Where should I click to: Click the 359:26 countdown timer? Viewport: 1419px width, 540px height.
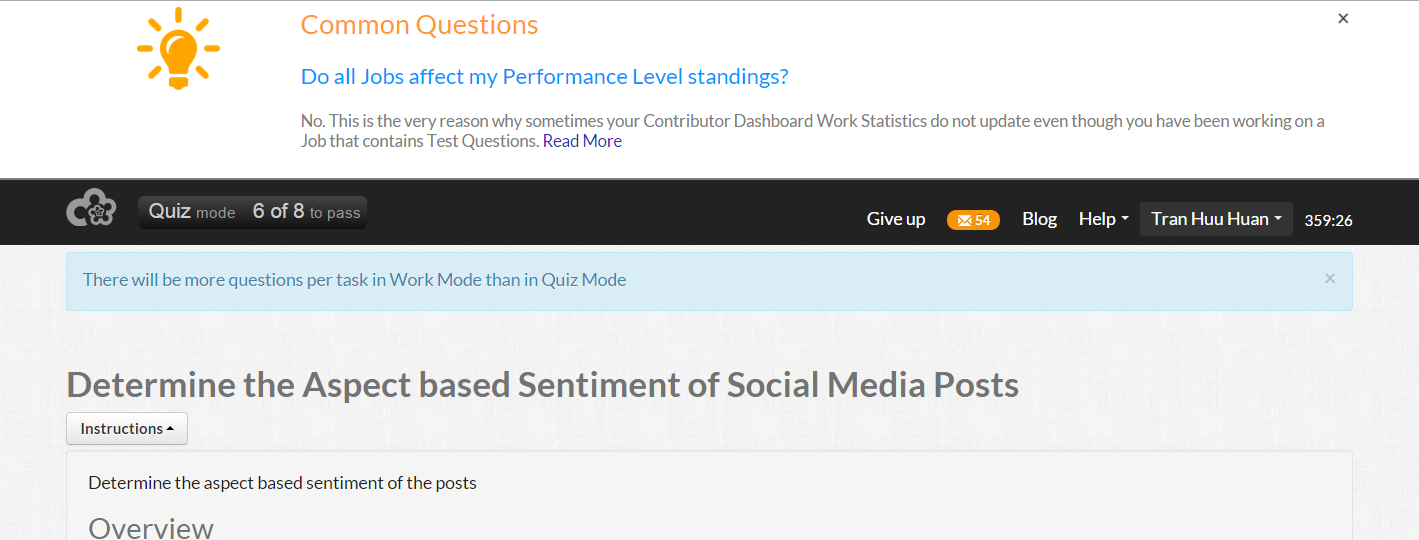(x=1328, y=220)
